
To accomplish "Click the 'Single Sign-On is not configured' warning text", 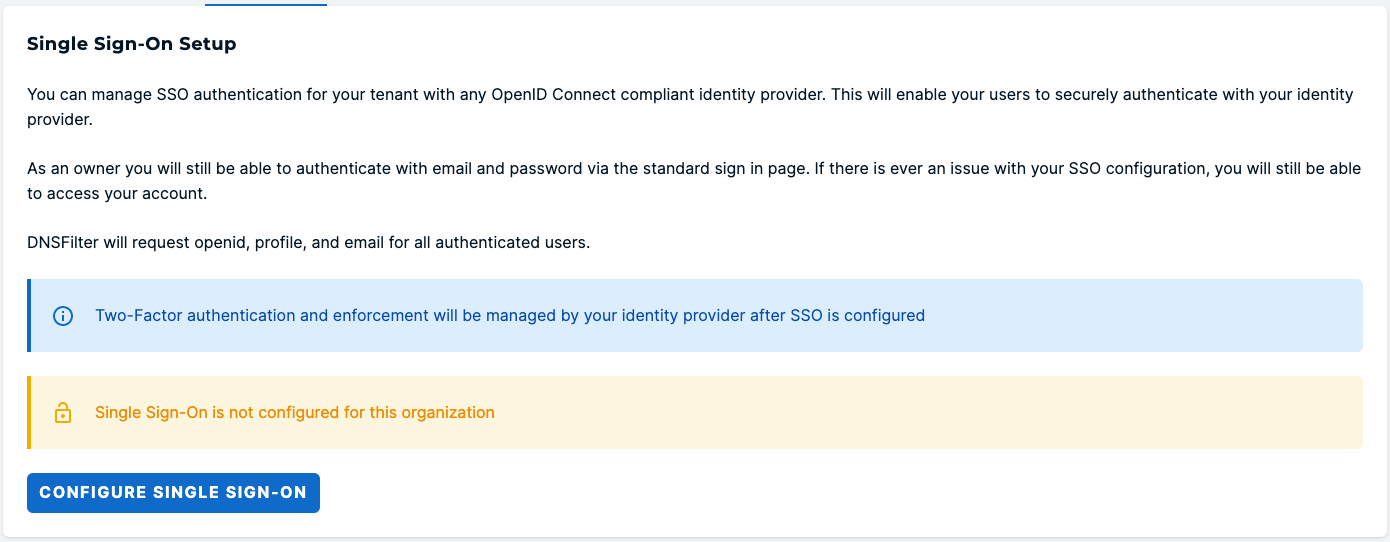I will click(295, 412).
